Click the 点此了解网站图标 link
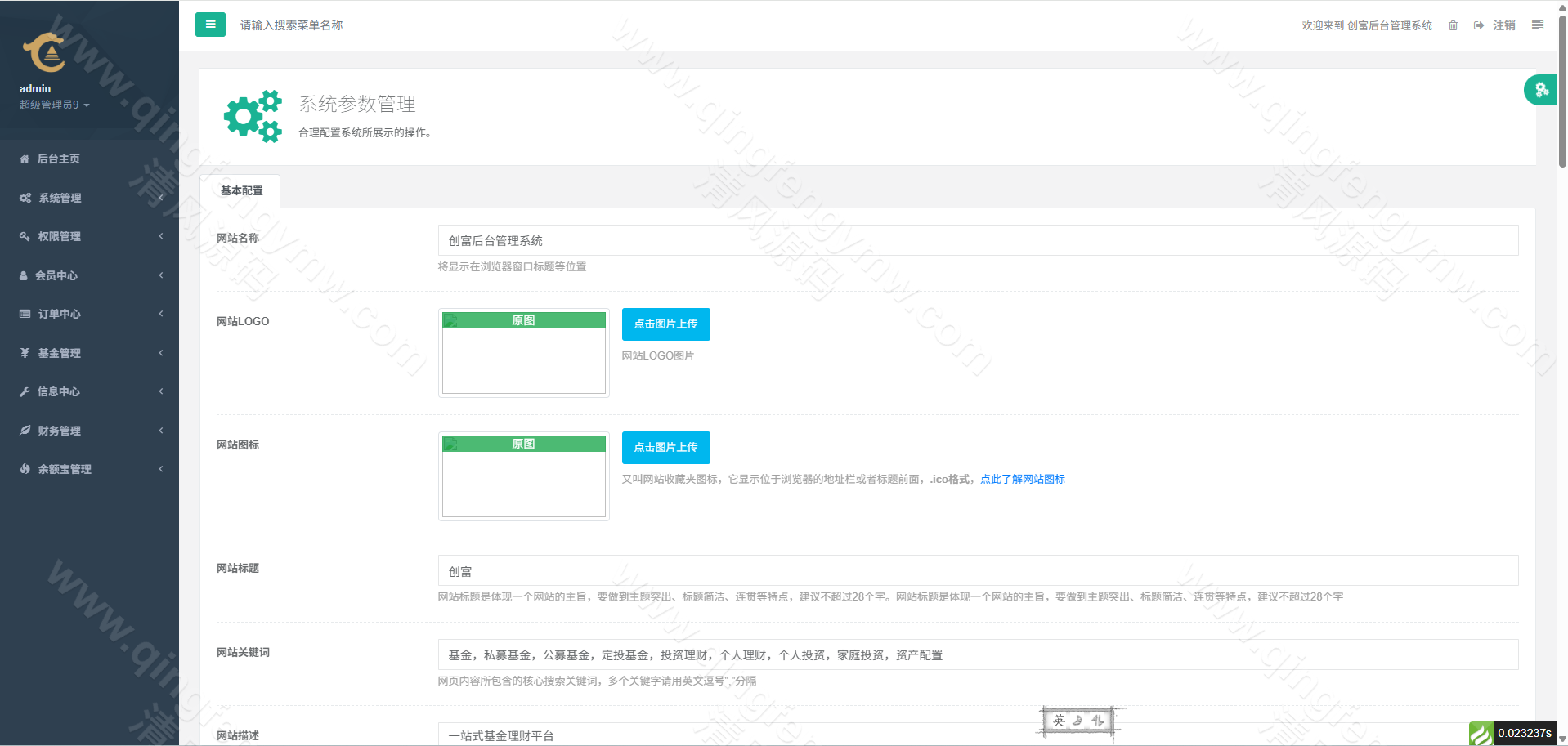This screenshot has width=1568, height=746. 1022,480
